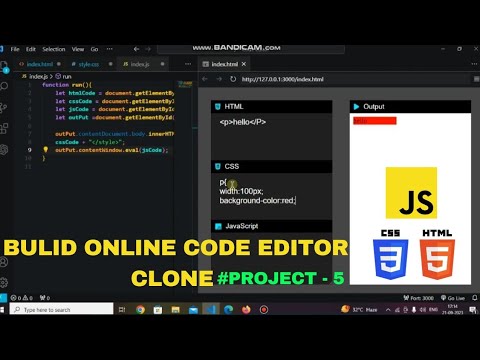
Task: Go forward in the preview browser
Action: [x=219, y=79]
